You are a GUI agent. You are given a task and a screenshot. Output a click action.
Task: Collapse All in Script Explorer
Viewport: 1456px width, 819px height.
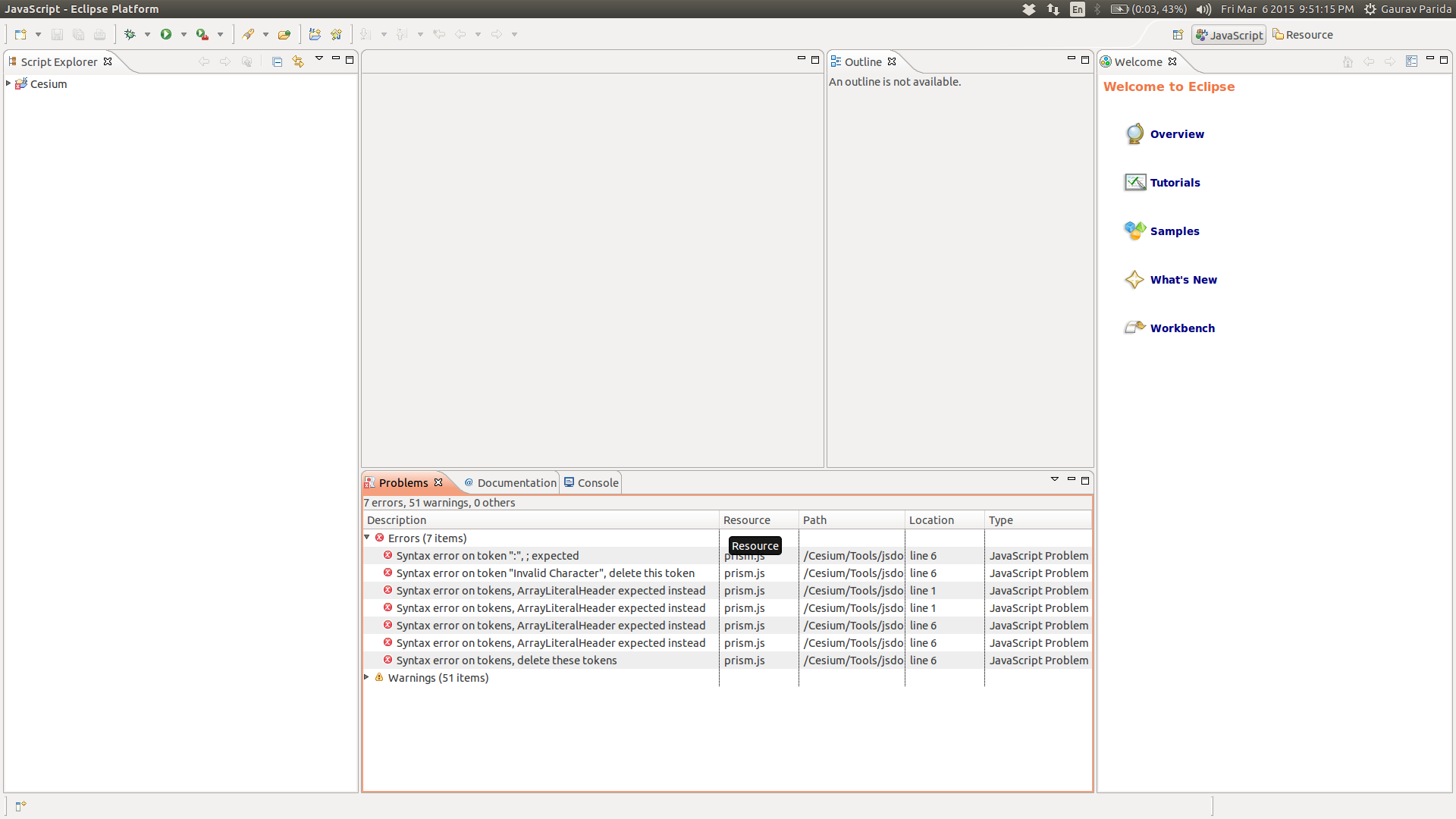(x=277, y=61)
